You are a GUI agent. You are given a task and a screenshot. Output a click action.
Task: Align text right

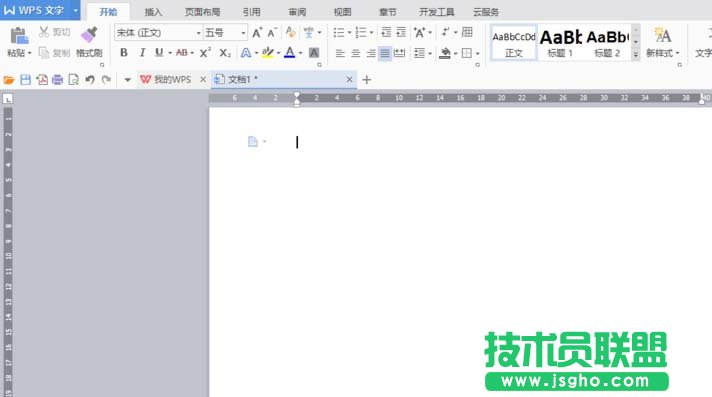[x=371, y=54]
